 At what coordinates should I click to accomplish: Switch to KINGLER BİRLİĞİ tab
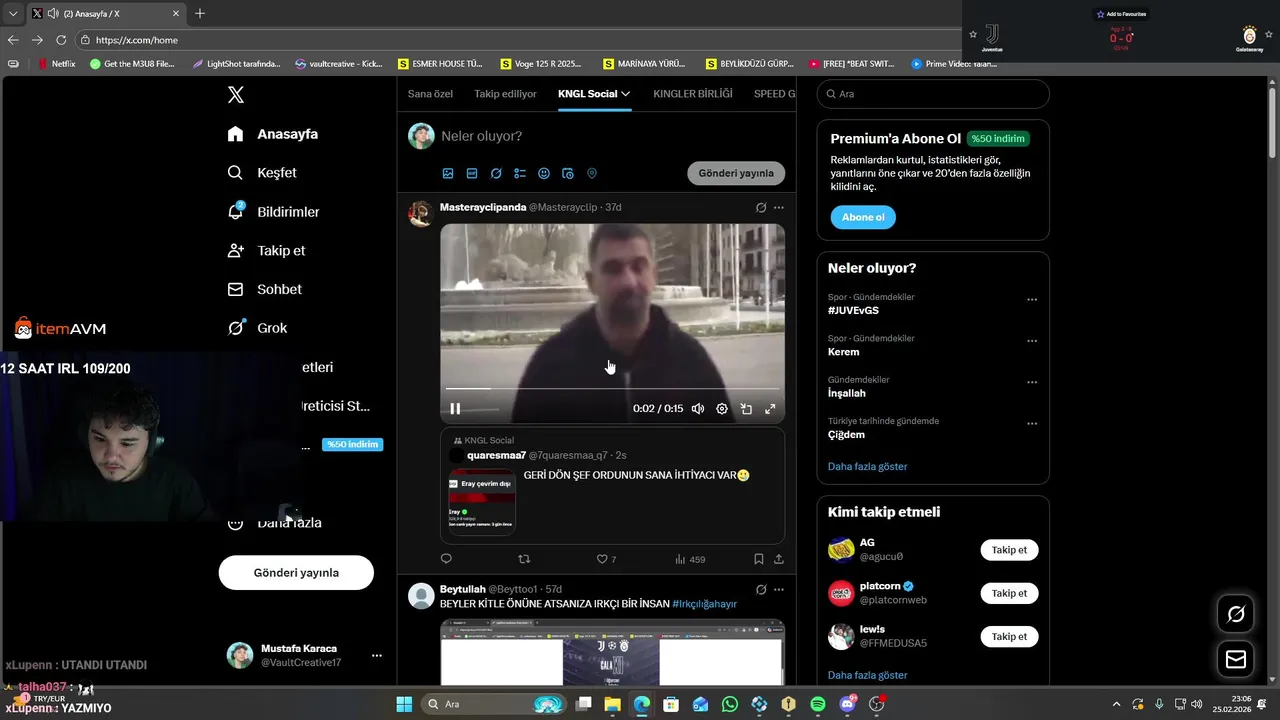(693, 94)
